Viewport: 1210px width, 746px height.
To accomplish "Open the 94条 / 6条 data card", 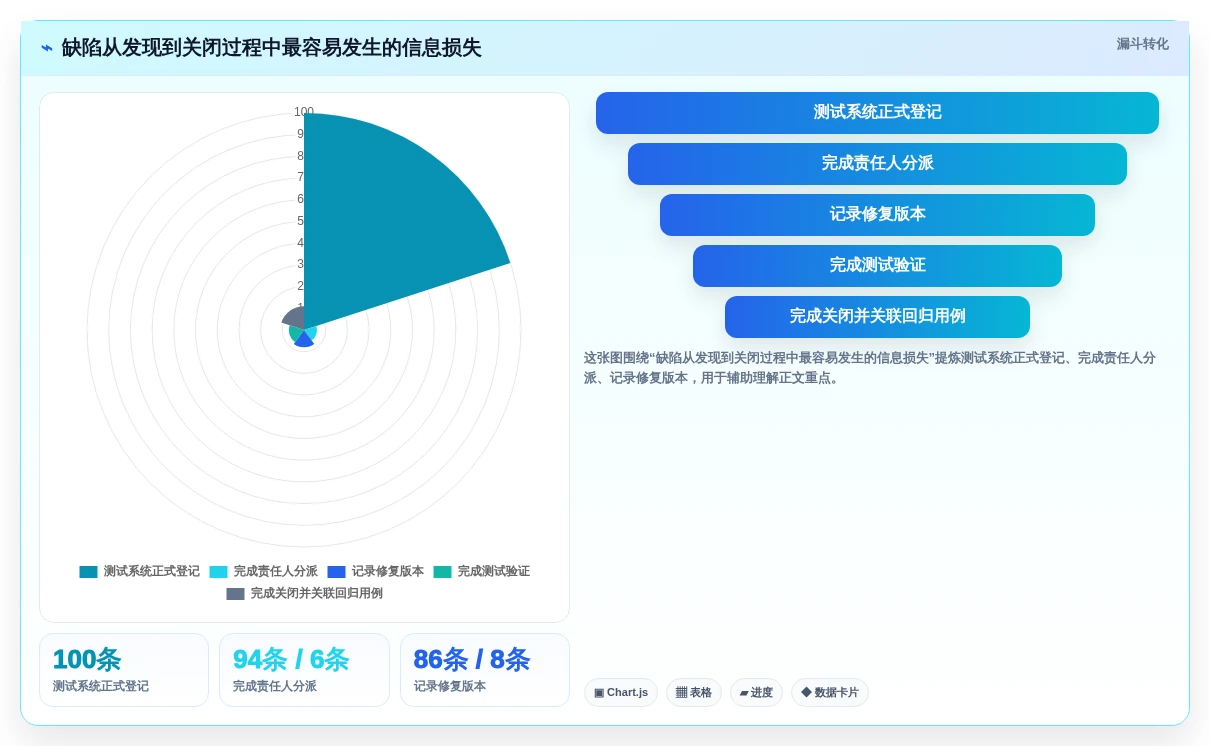I will 304,670.
